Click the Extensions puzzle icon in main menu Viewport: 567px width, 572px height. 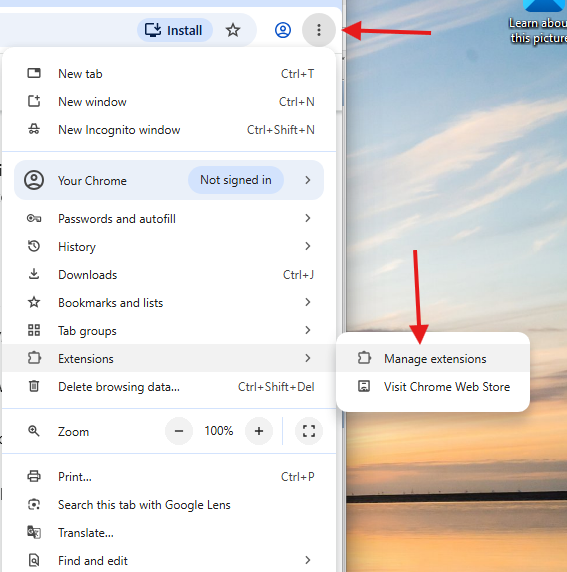point(34,358)
